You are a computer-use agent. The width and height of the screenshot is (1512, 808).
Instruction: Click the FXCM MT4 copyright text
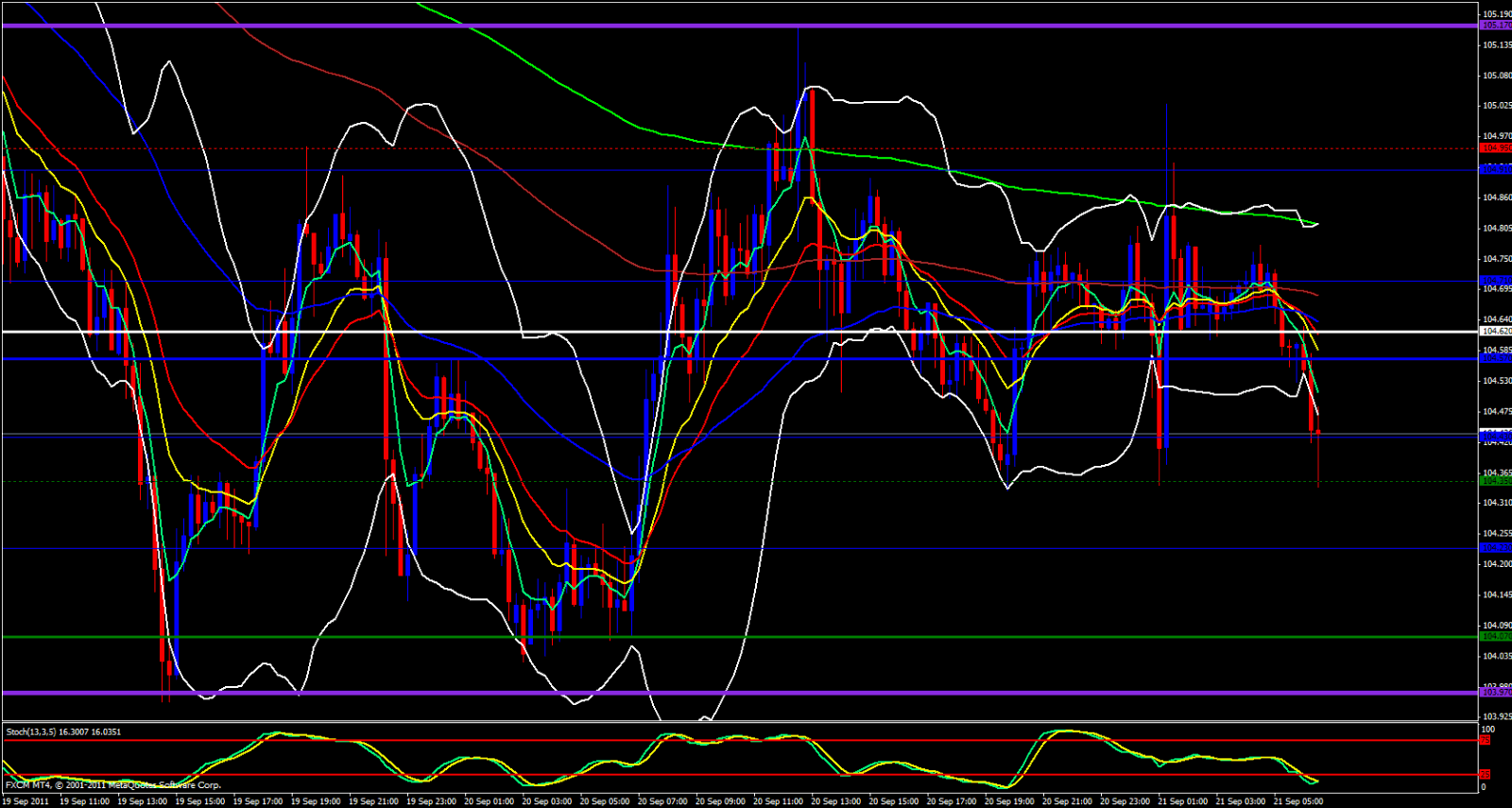113,785
